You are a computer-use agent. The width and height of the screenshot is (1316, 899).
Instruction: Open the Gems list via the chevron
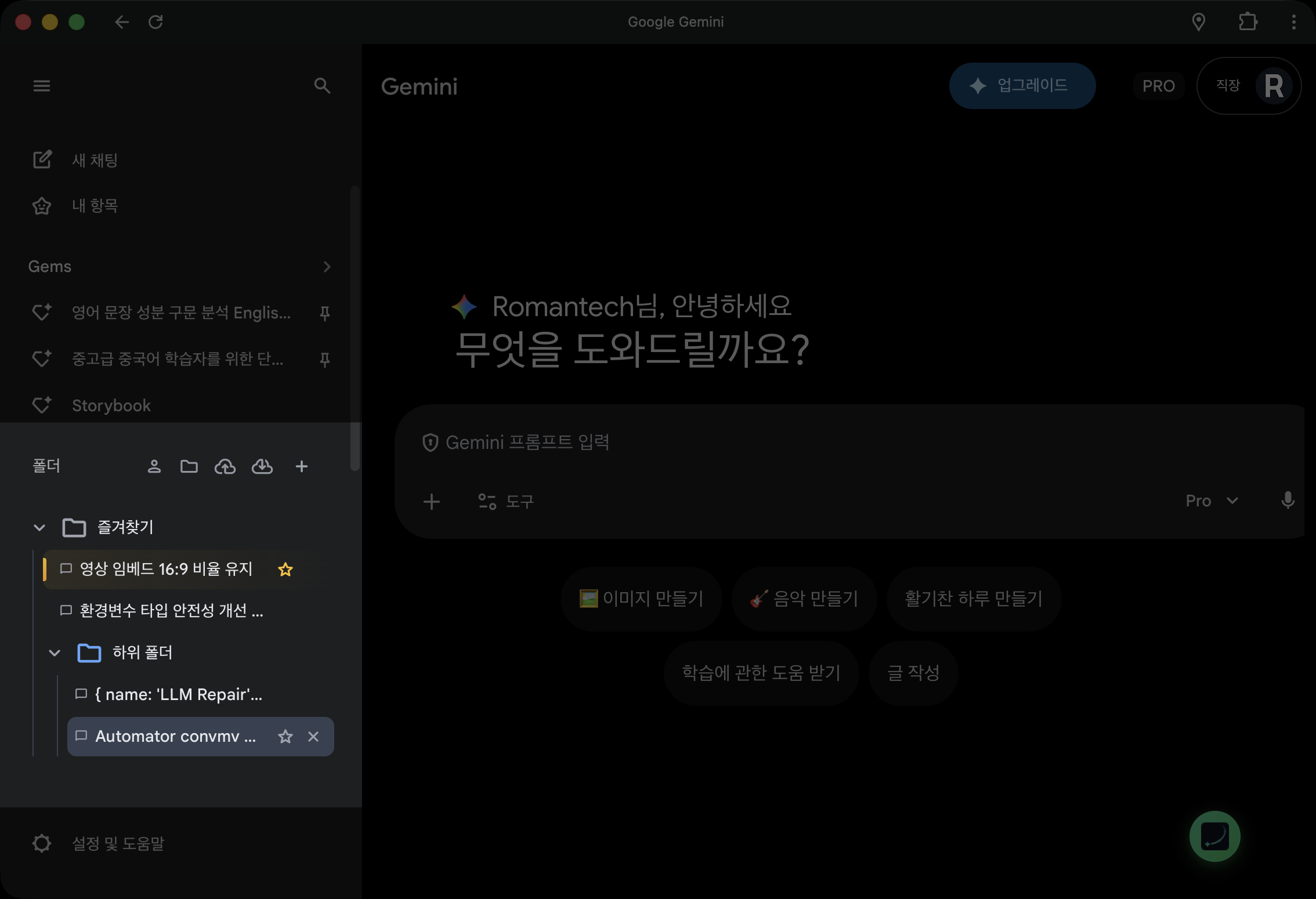[x=327, y=267]
